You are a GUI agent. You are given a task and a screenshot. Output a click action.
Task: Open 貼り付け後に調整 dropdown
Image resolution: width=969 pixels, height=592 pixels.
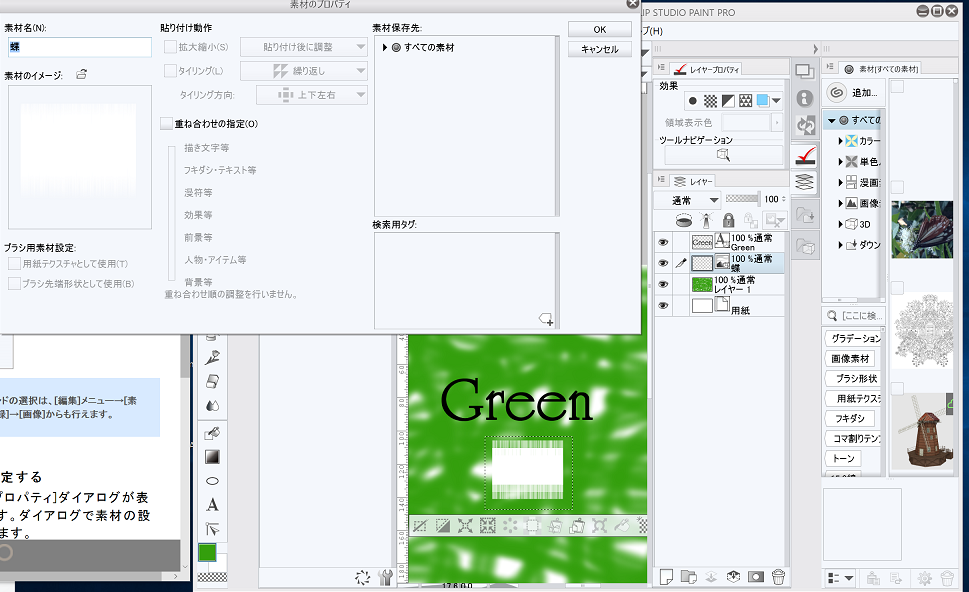(303, 47)
